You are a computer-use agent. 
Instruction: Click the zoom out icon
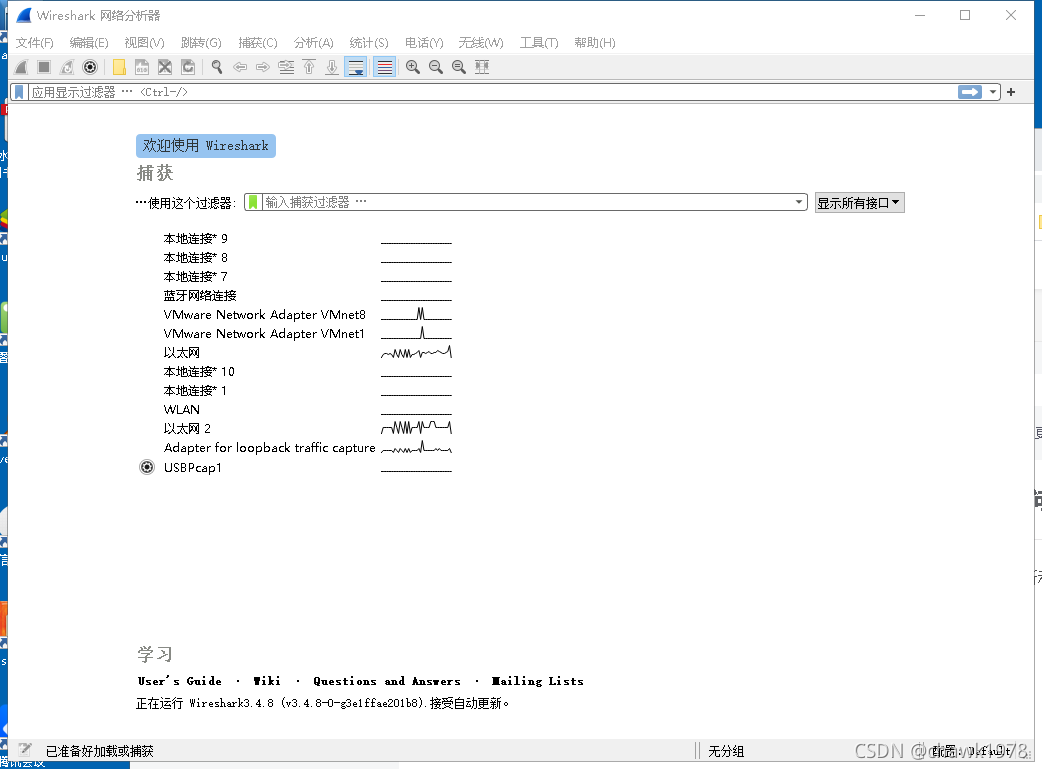(x=436, y=67)
